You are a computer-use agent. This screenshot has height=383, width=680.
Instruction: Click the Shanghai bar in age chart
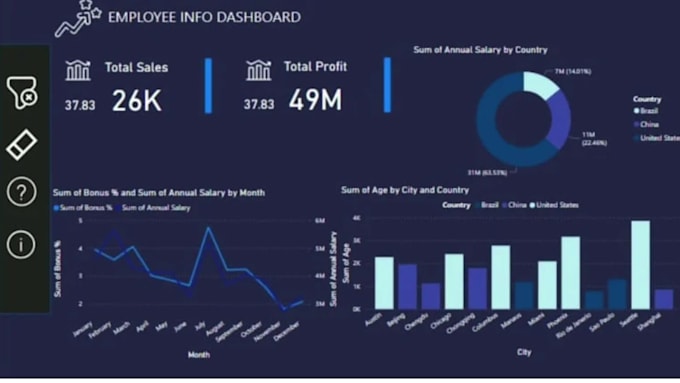664,299
